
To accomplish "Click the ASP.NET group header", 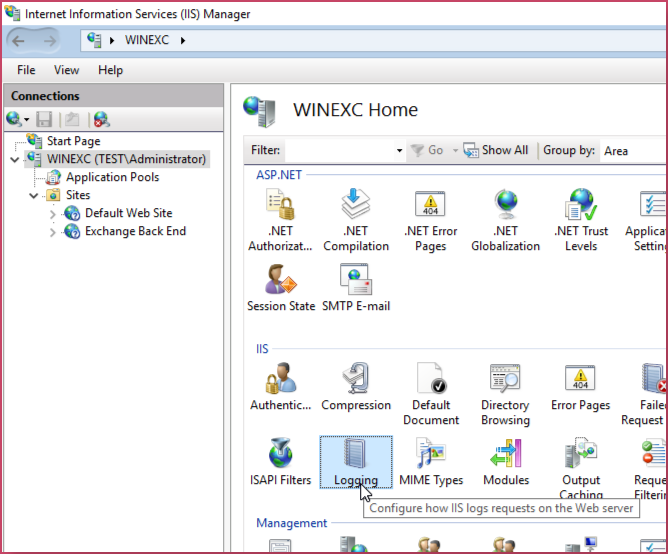I will 279,175.
